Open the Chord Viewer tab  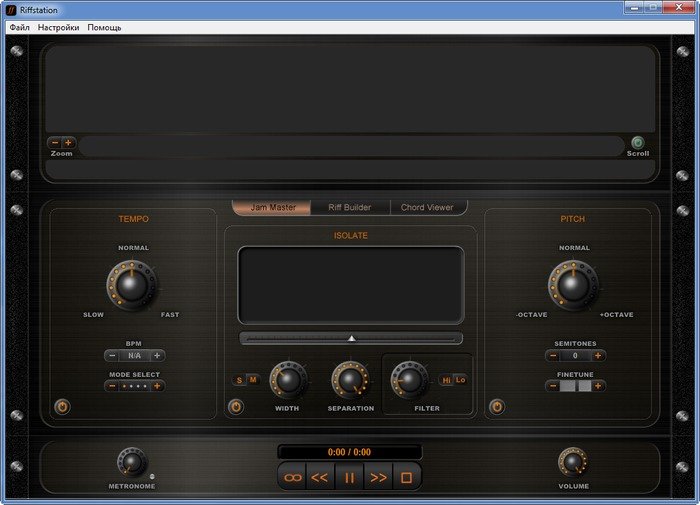(427, 207)
